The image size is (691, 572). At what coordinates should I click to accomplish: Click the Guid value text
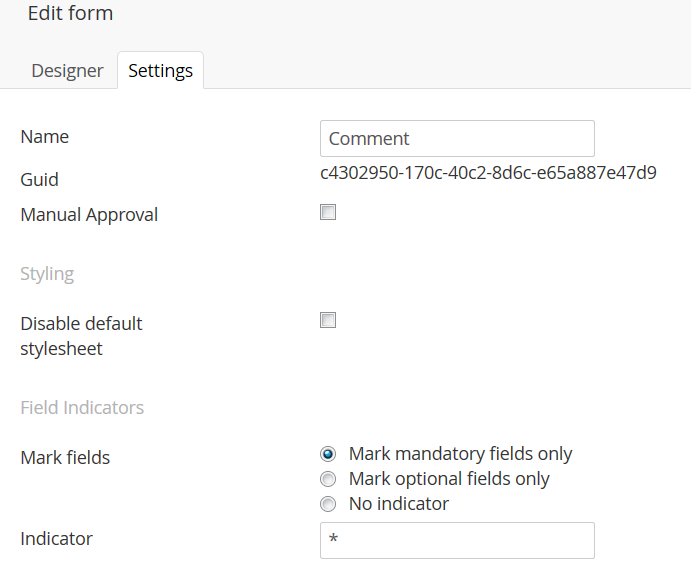[x=488, y=173]
